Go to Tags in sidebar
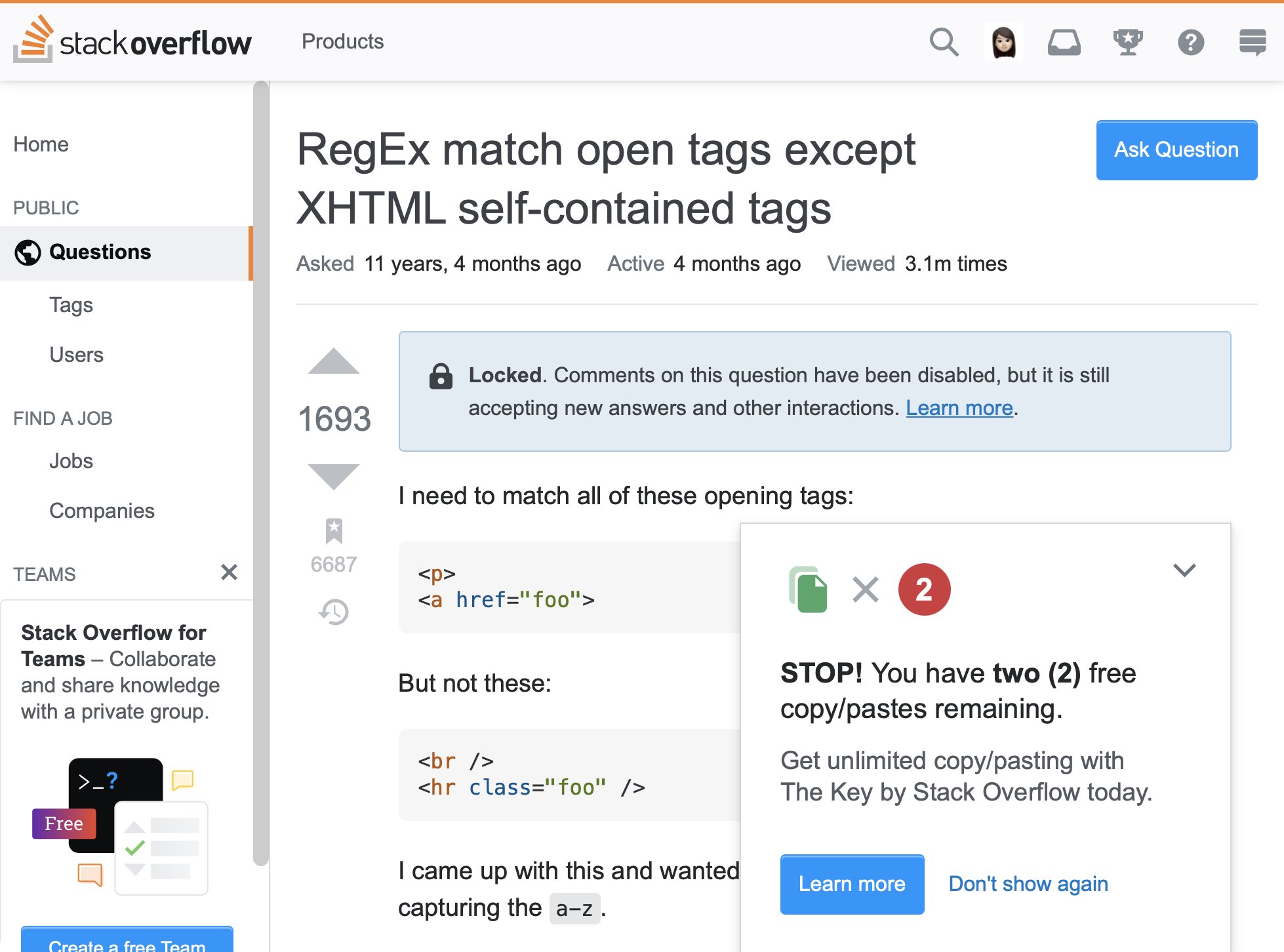 [x=71, y=305]
